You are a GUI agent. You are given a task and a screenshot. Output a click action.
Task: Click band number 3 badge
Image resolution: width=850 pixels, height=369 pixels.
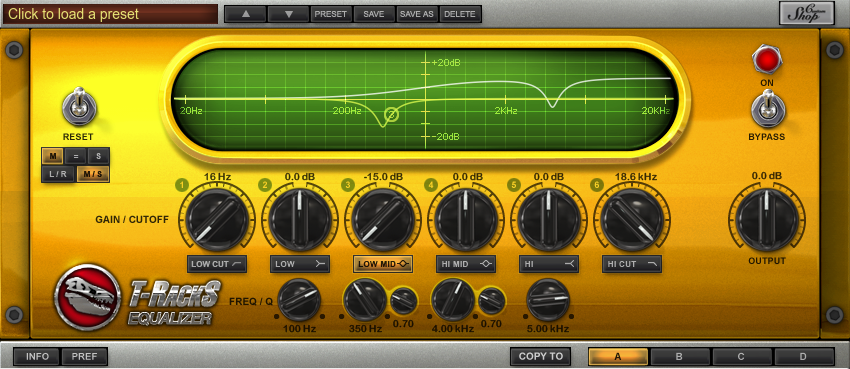point(347,185)
